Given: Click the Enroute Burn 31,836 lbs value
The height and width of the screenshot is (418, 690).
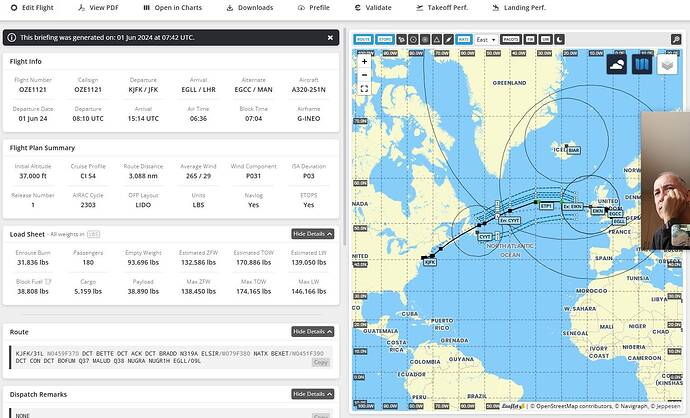Looking at the screenshot, I should click(33, 263).
